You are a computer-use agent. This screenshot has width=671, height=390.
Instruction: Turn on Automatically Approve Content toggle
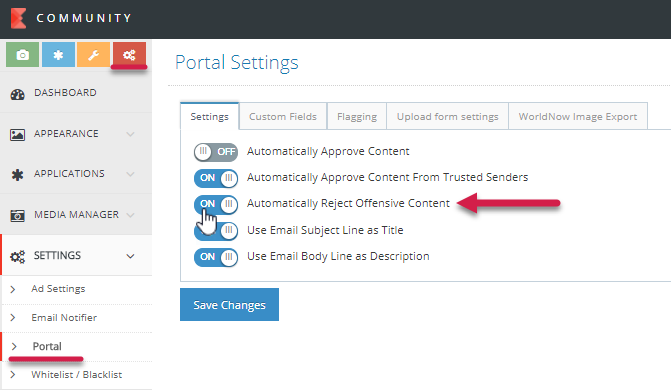(x=216, y=152)
